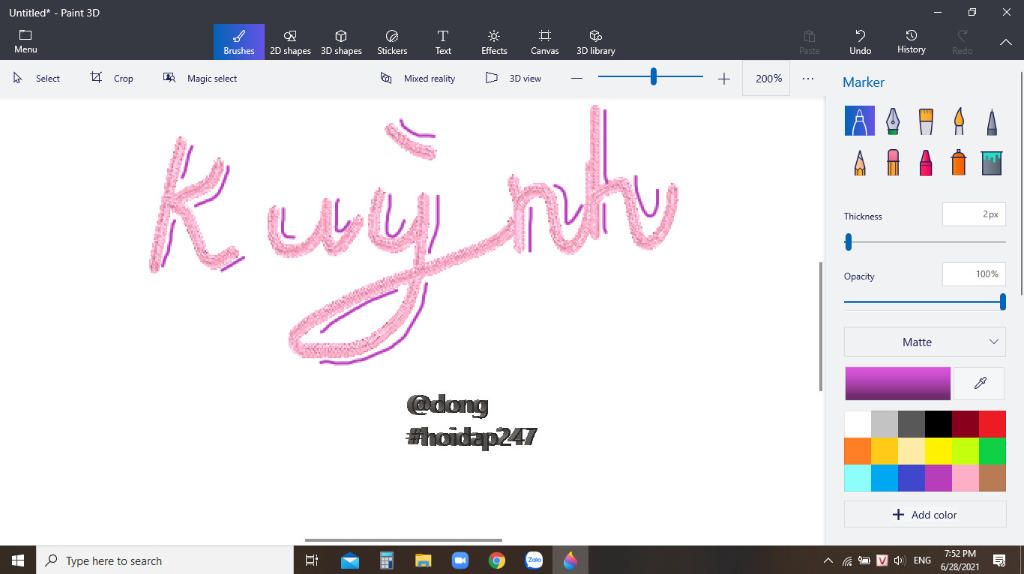Select the Eraser tool
Screen dimensions: 1024x574
(x=893, y=162)
